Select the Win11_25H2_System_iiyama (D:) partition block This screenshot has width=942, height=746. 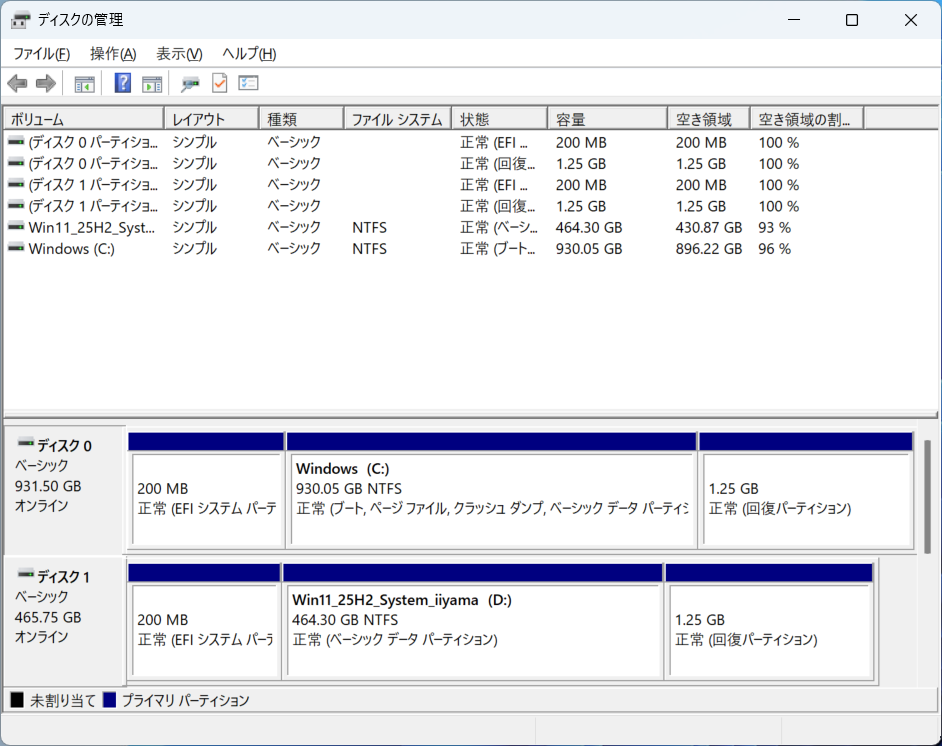[x=472, y=628]
